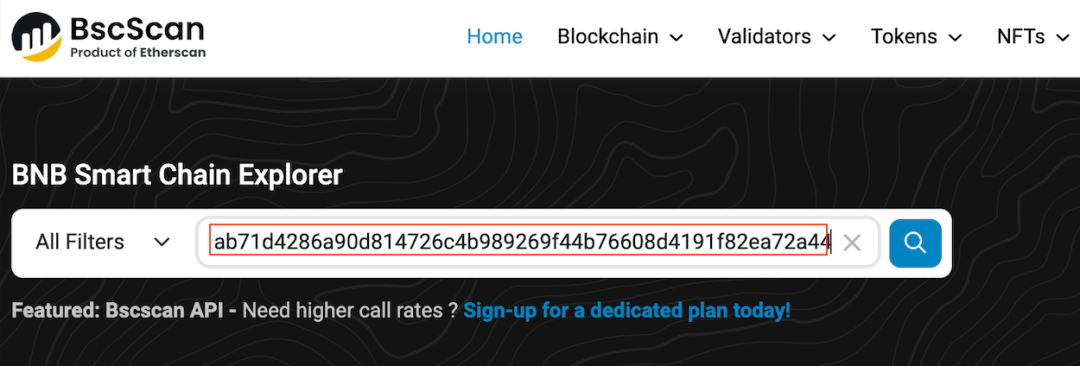Click the BscScan brand name text
Viewport: 1080px width, 366px height.
(x=138, y=29)
